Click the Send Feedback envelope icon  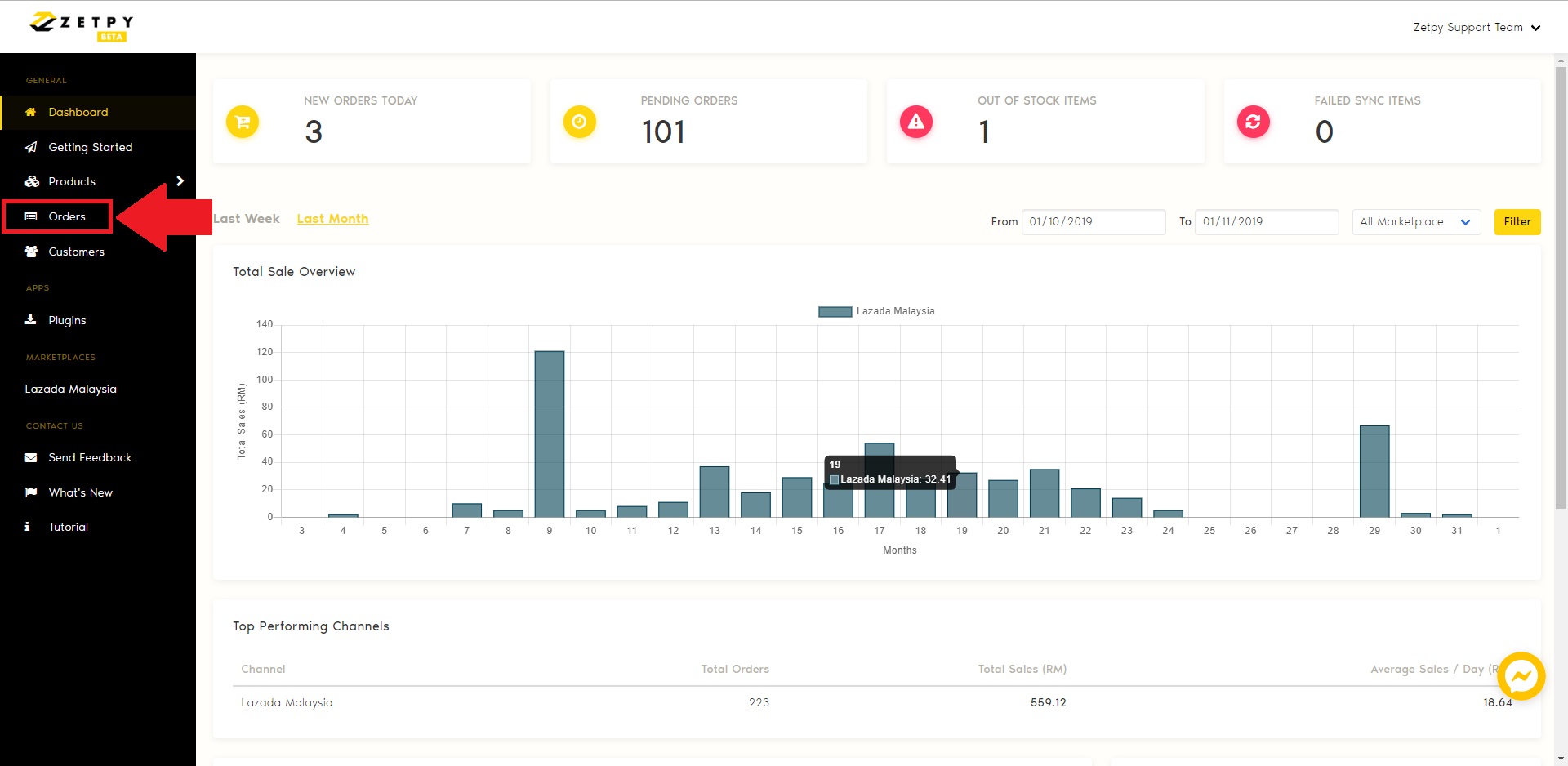click(31, 457)
